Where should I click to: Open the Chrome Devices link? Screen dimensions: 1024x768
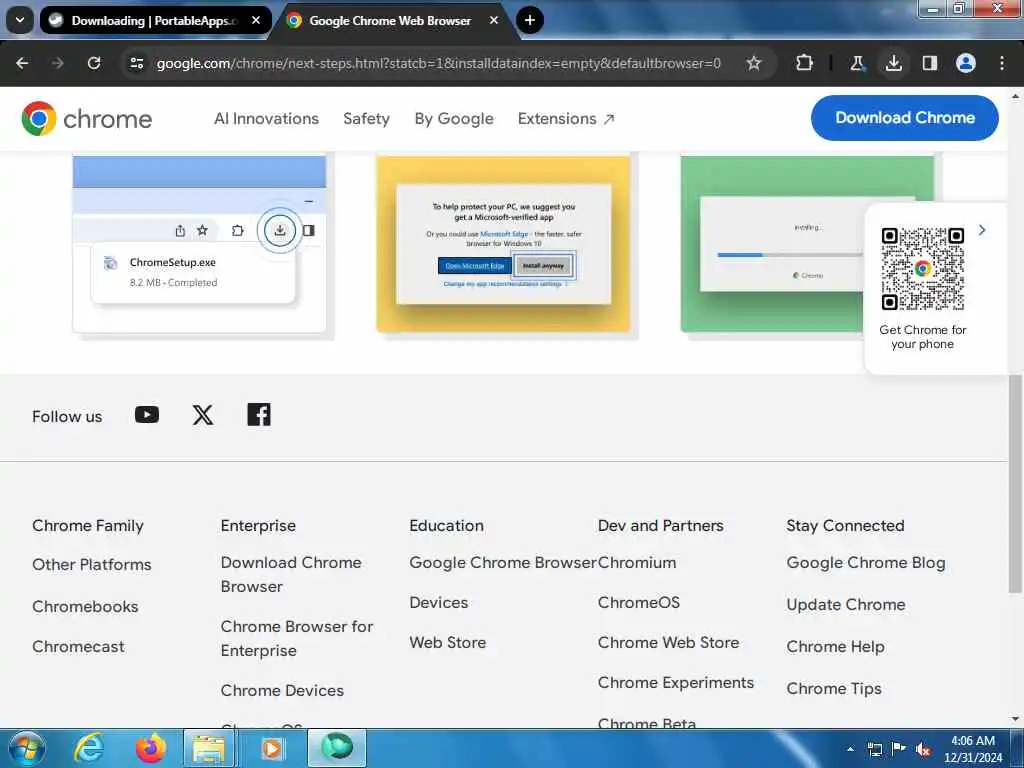pos(282,690)
